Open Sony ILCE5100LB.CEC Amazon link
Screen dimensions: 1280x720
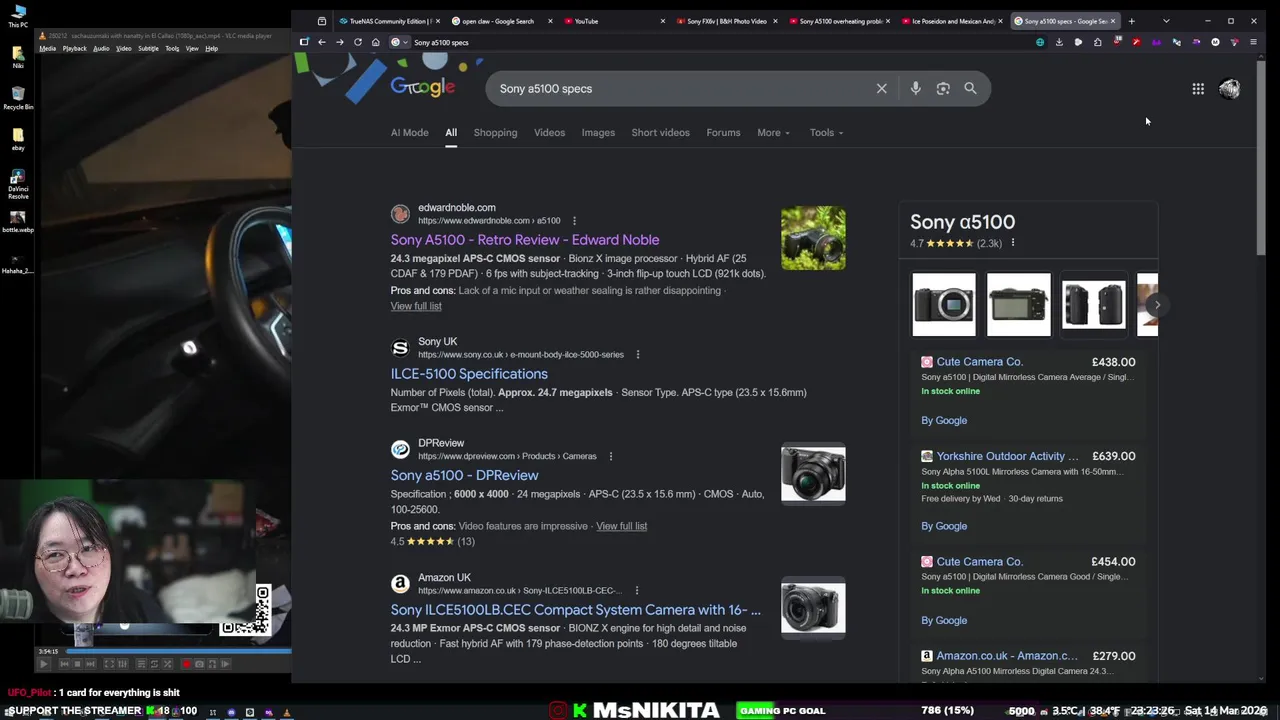pos(575,610)
